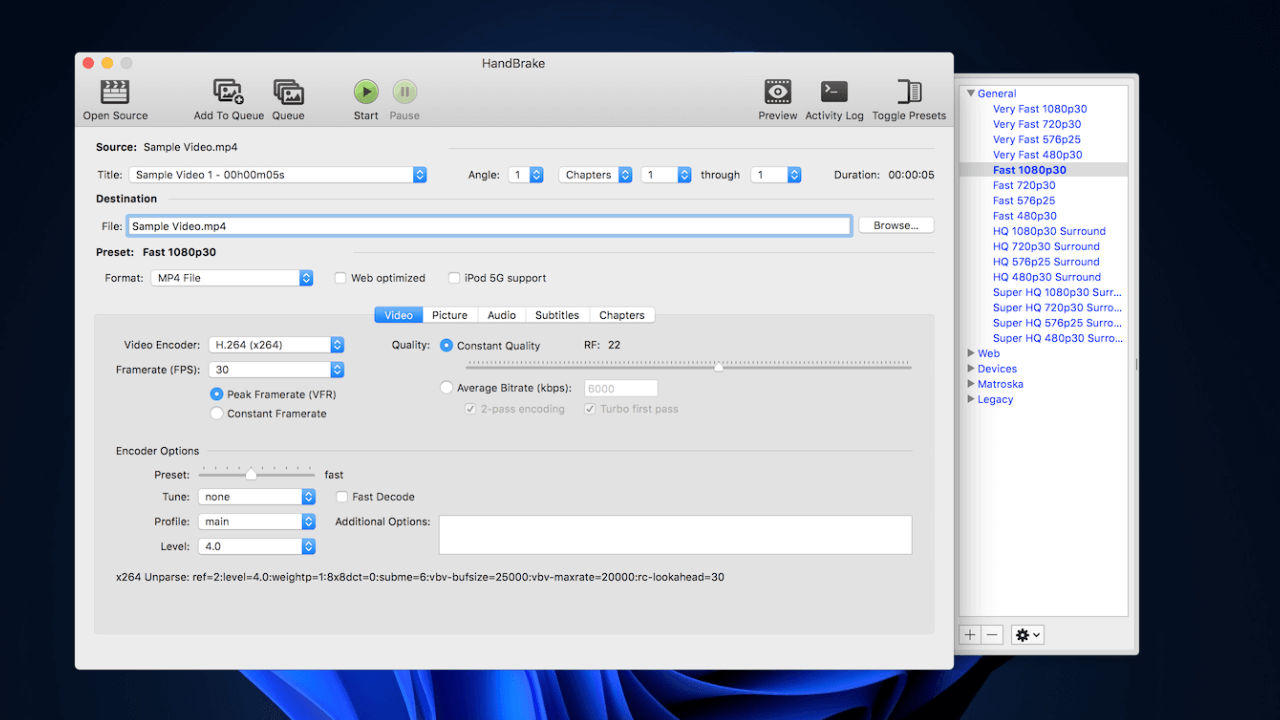Image resolution: width=1280 pixels, height=720 pixels.
Task: Select Constant Framerate option
Action: coord(216,413)
